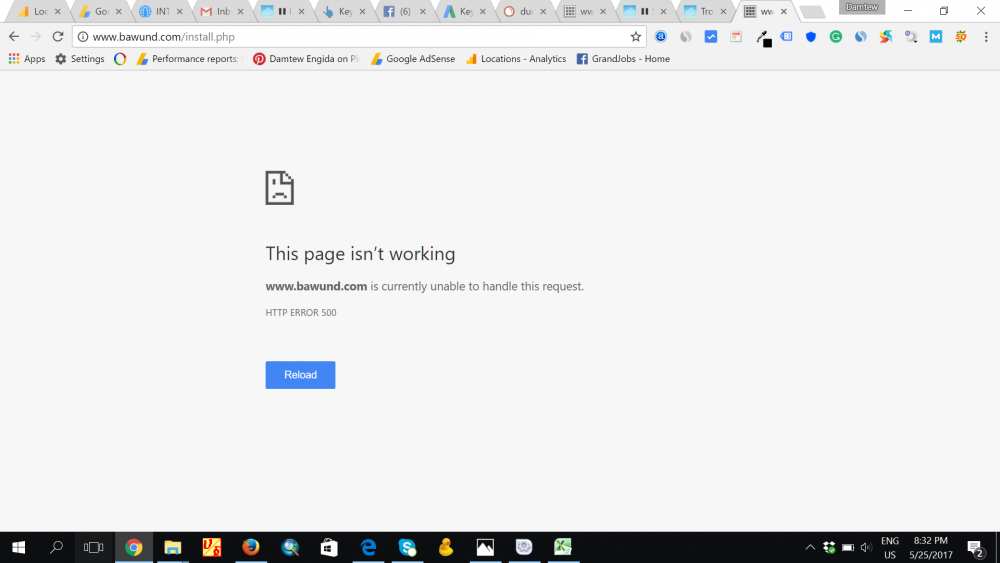This screenshot has width=1000, height=563.
Task: Click the Reload button on error page
Action: coord(300,375)
